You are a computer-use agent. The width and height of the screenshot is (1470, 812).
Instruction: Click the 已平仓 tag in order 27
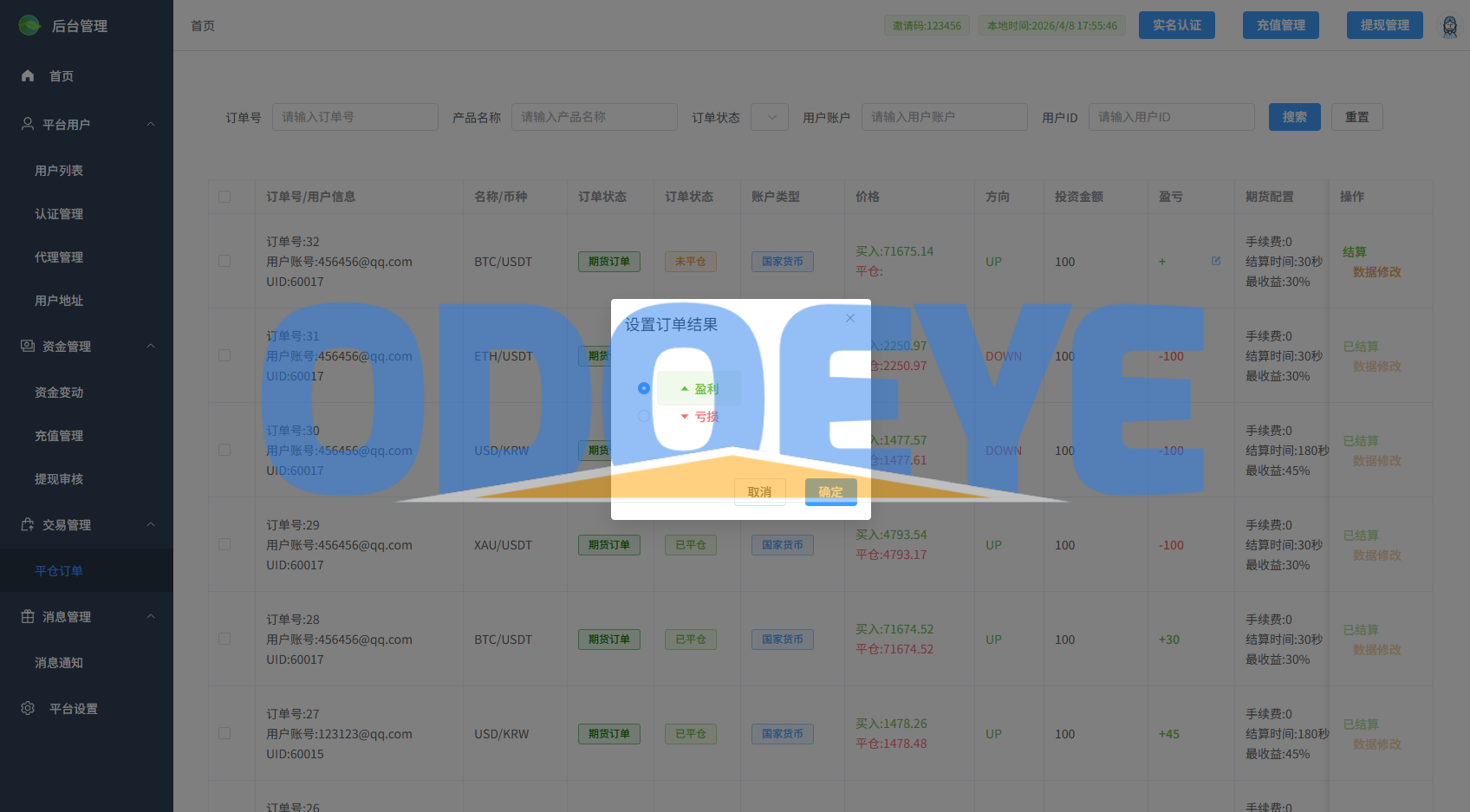click(x=691, y=734)
